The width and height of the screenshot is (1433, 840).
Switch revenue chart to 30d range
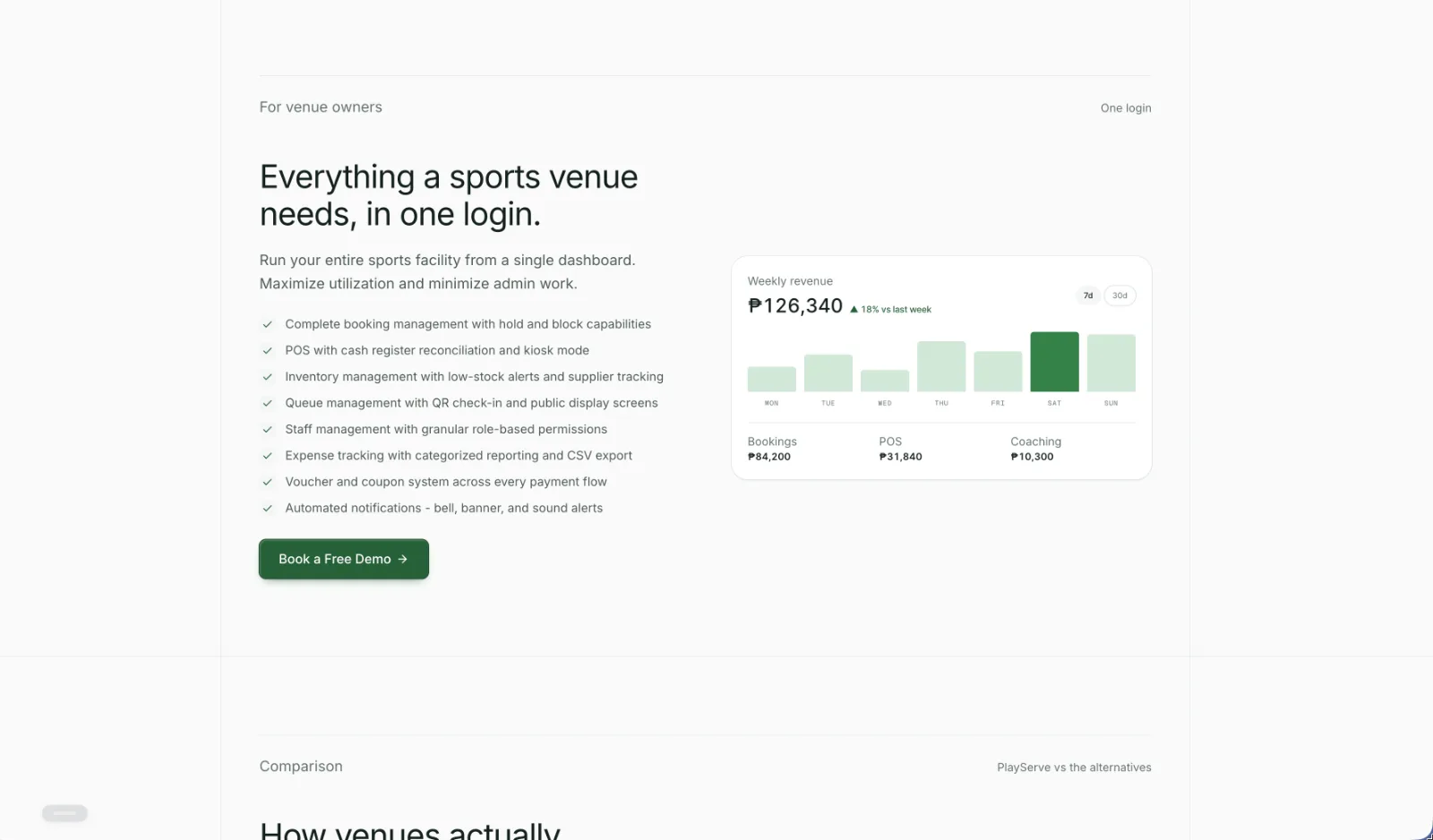(1120, 296)
